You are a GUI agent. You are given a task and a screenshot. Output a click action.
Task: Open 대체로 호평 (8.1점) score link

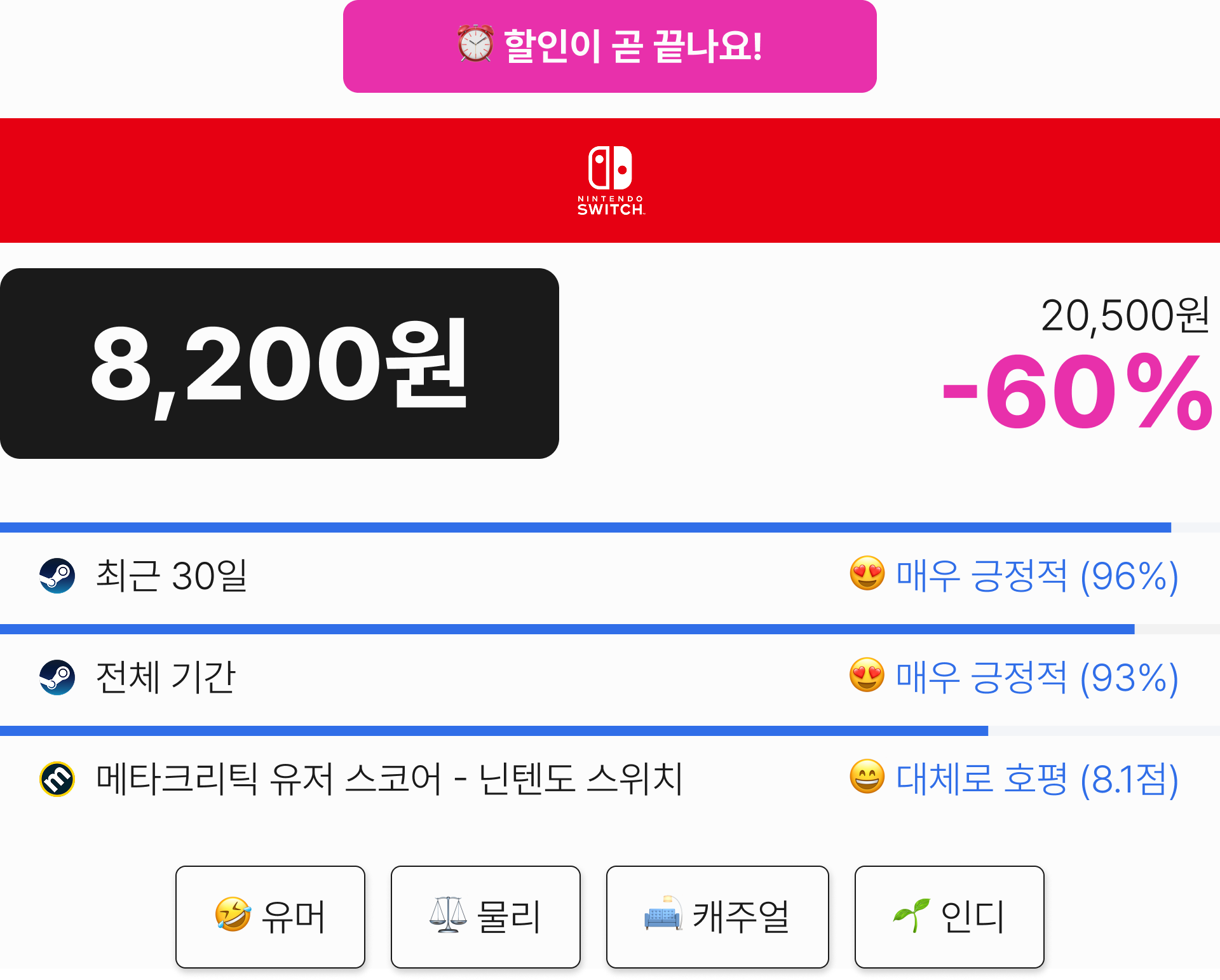click(1037, 779)
